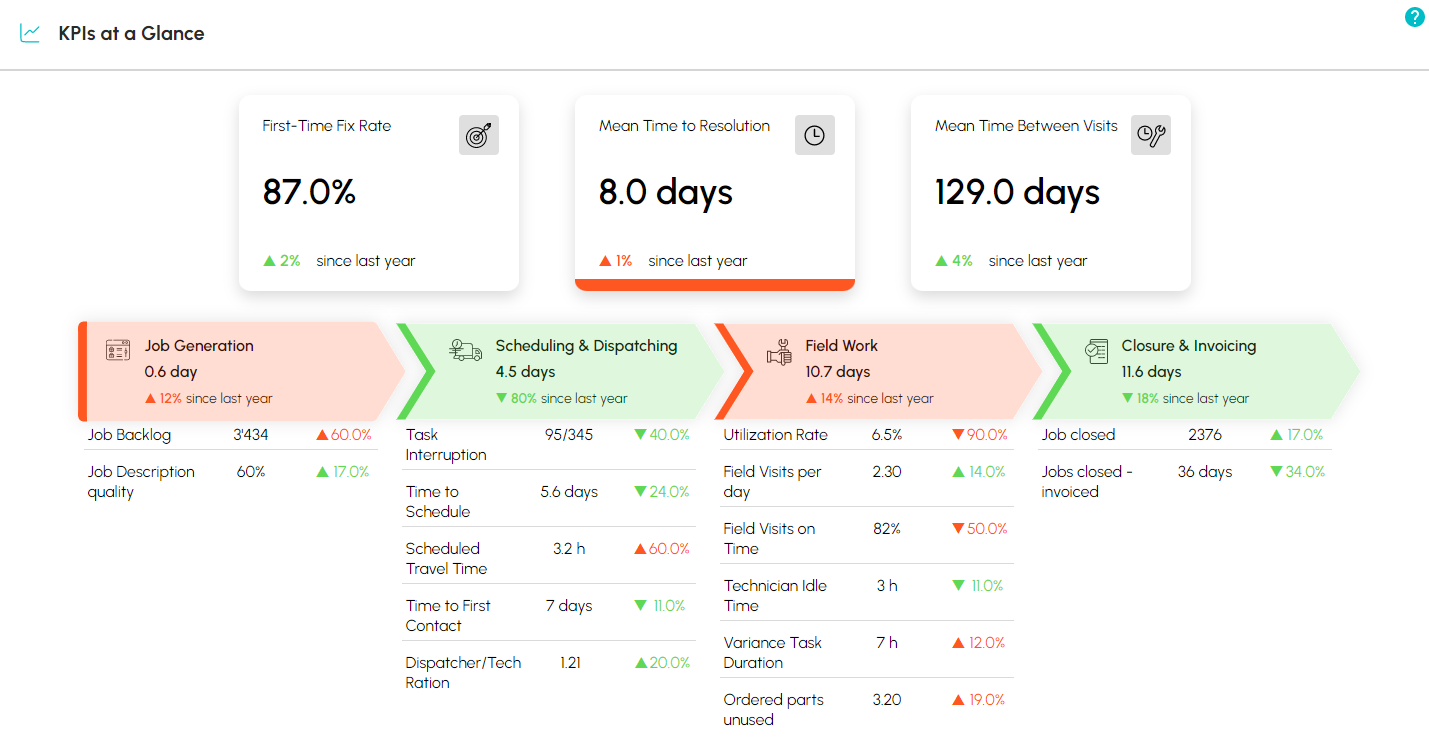Click the Technician Idle Time label
The height and width of the screenshot is (749, 1429).
click(x=775, y=596)
